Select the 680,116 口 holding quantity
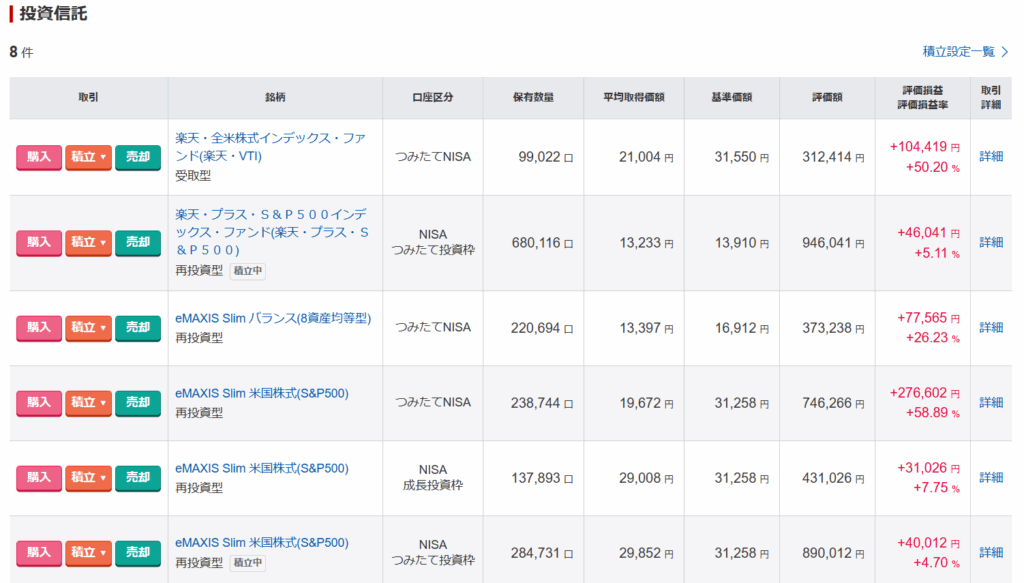This screenshot has height=583, width=1024. point(542,243)
